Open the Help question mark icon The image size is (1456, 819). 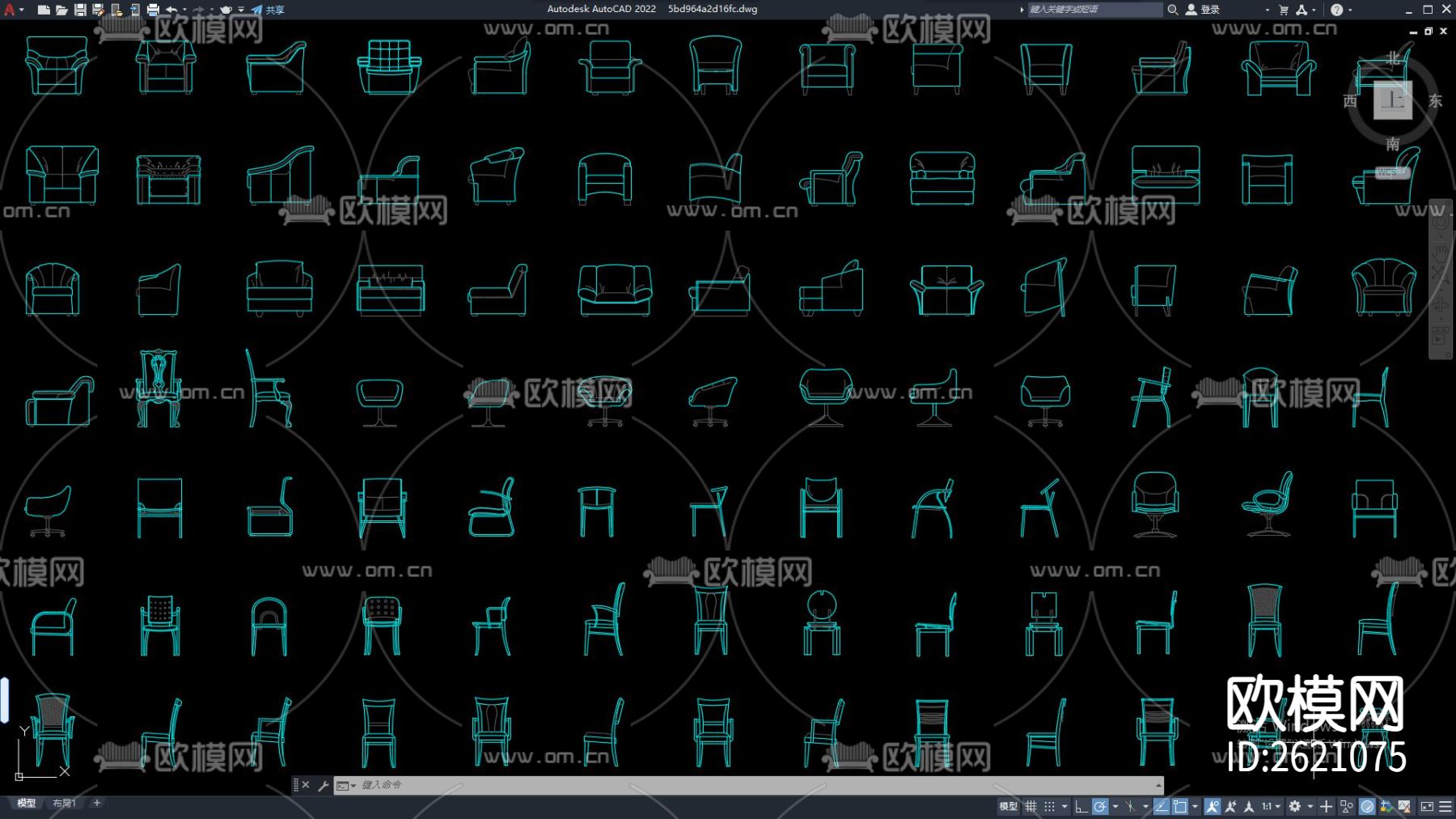coord(1336,10)
